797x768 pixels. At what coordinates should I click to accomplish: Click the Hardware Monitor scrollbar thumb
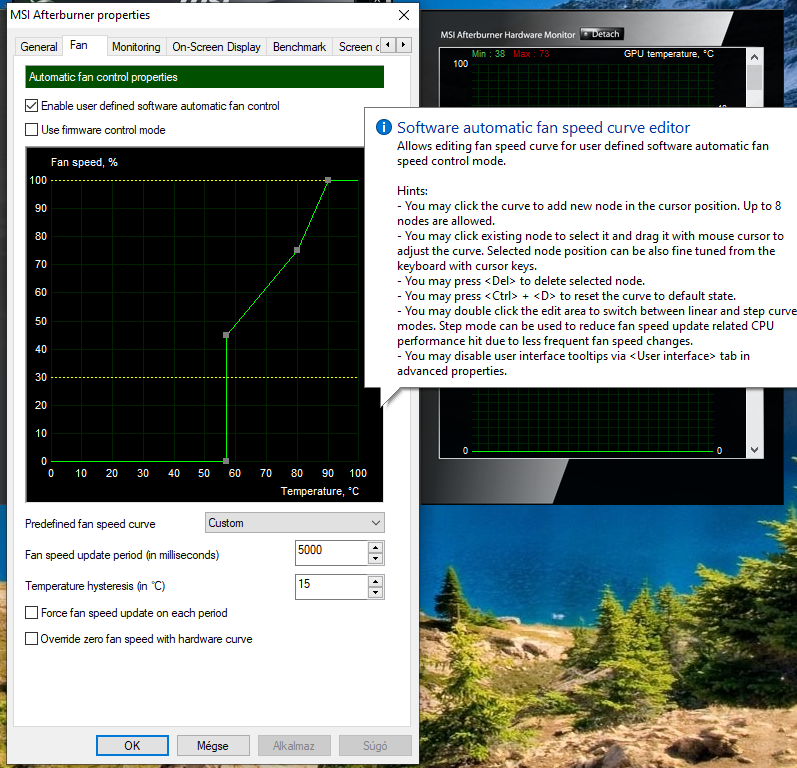coord(755,78)
